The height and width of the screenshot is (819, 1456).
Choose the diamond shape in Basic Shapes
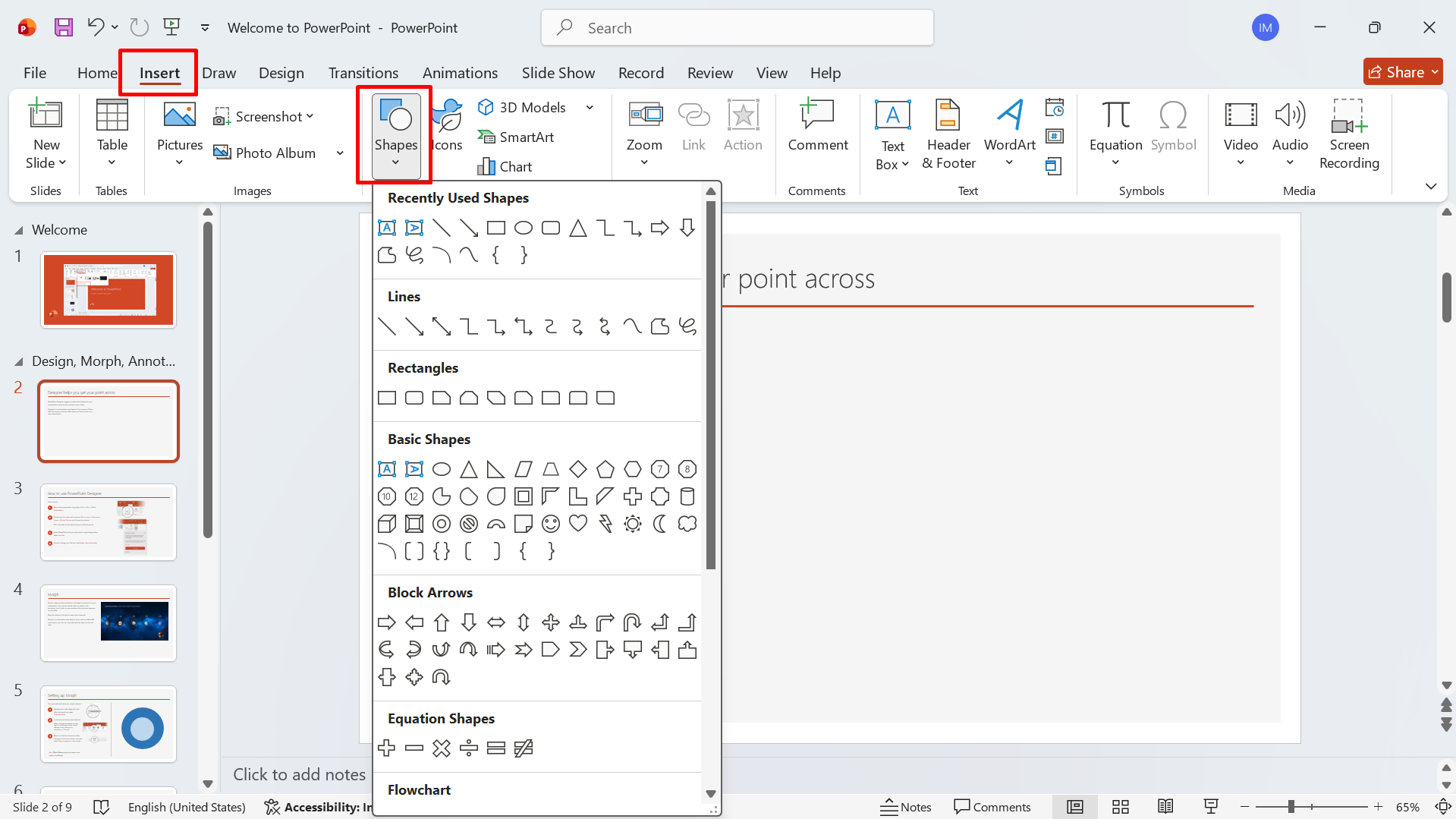[x=578, y=469]
